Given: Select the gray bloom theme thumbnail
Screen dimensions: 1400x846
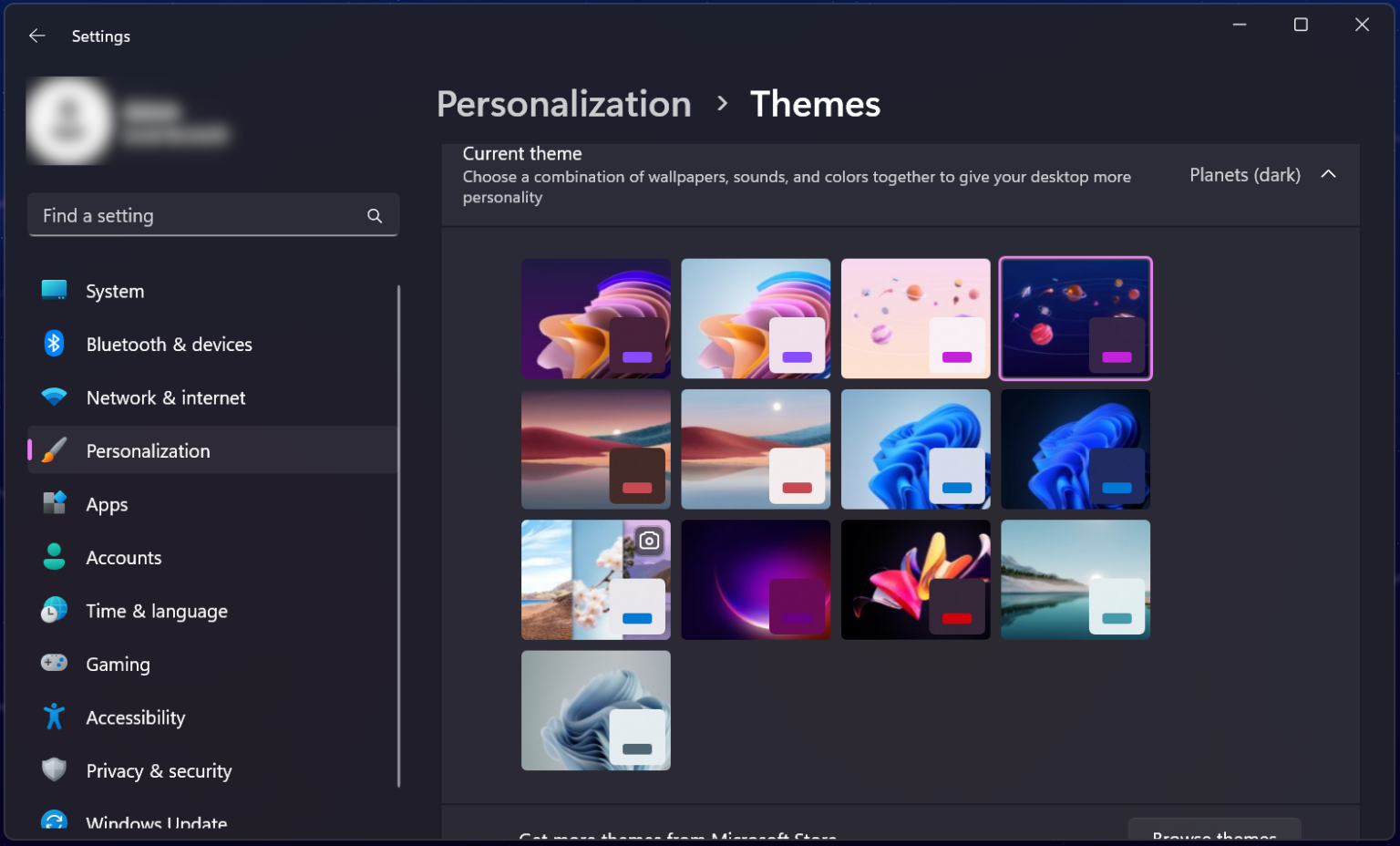Looking at the screenshot, I should (596, 710).
